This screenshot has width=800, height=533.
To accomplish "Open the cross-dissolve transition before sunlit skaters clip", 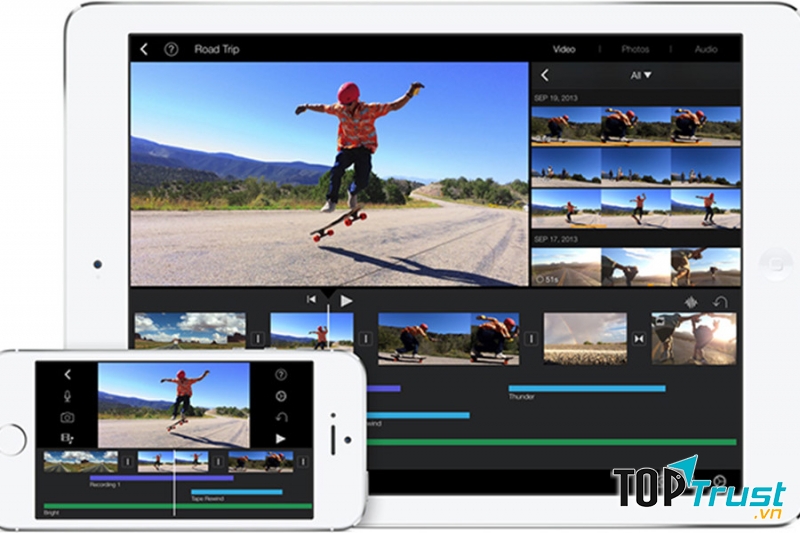I will pyautogui.click(x=639, y=339).
